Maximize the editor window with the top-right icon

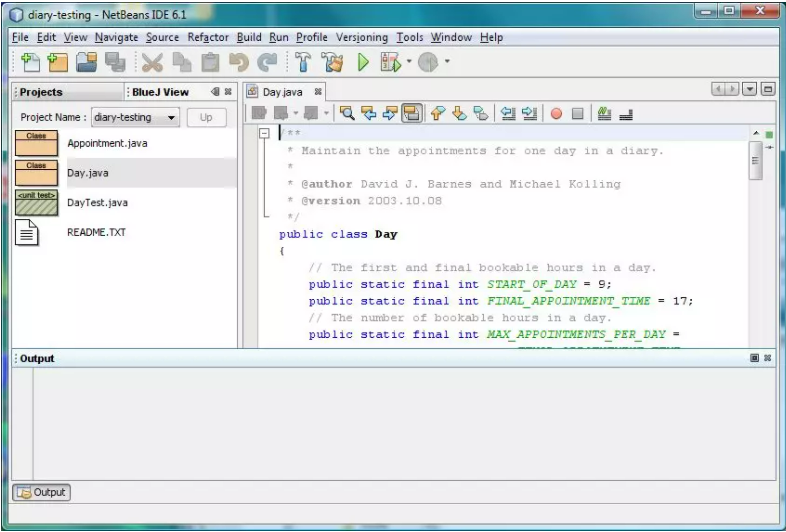point(768,89)
